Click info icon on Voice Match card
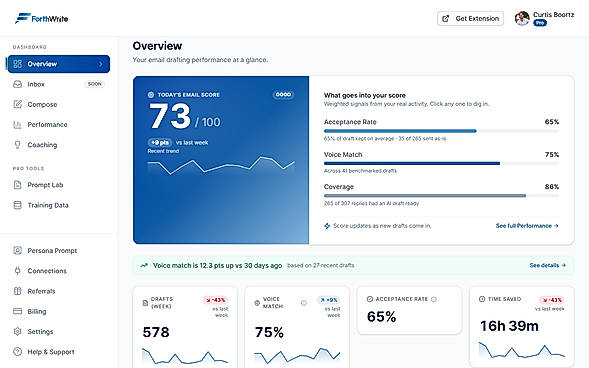 (x=304, y=303)
